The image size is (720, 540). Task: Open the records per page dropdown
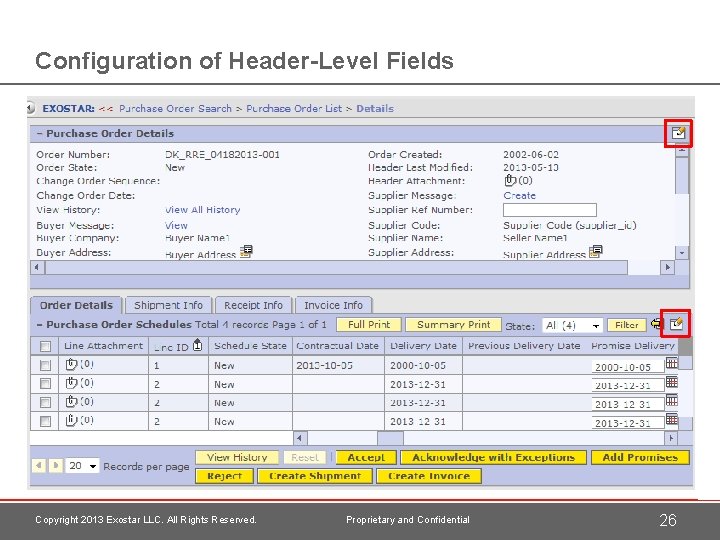coord(83,466)
